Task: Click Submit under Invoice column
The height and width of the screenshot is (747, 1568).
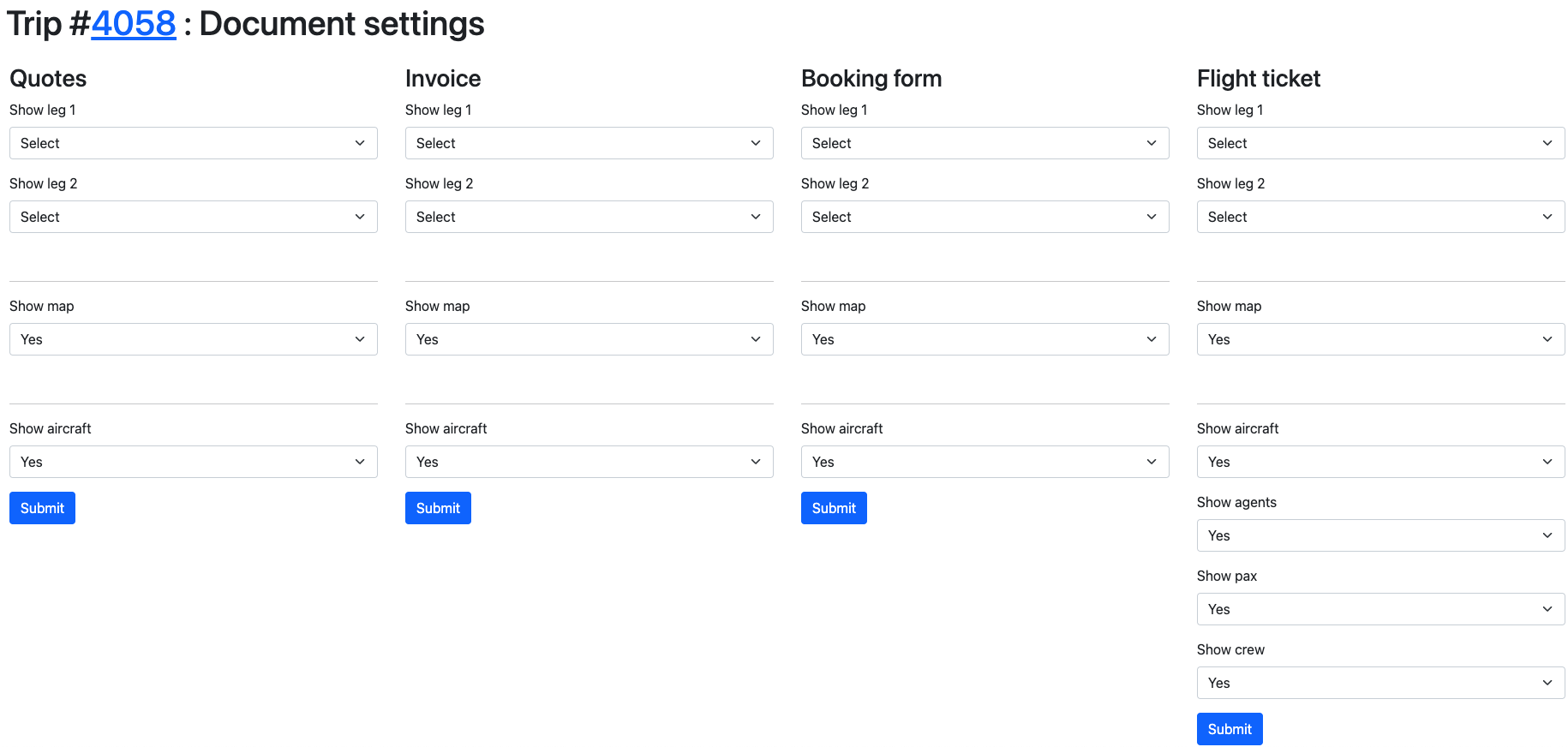Action: [438, 508]
